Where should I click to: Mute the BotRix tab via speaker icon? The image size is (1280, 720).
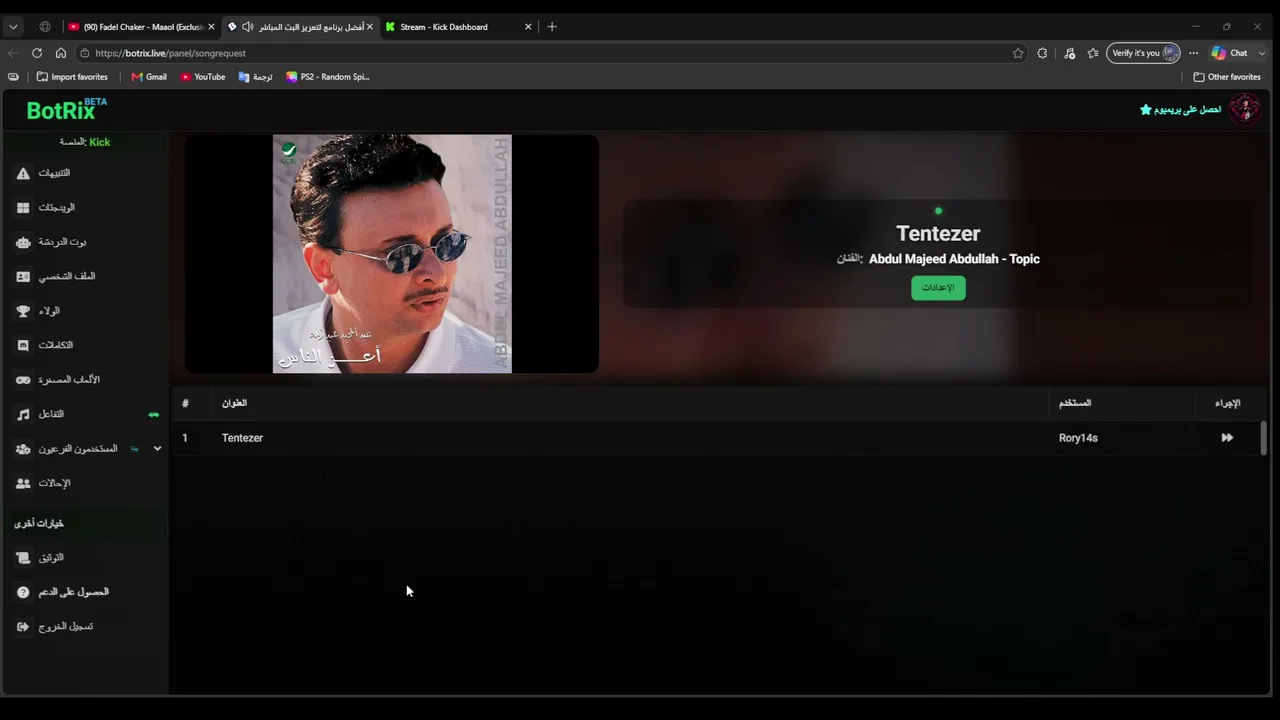click(x=247, y=27)
